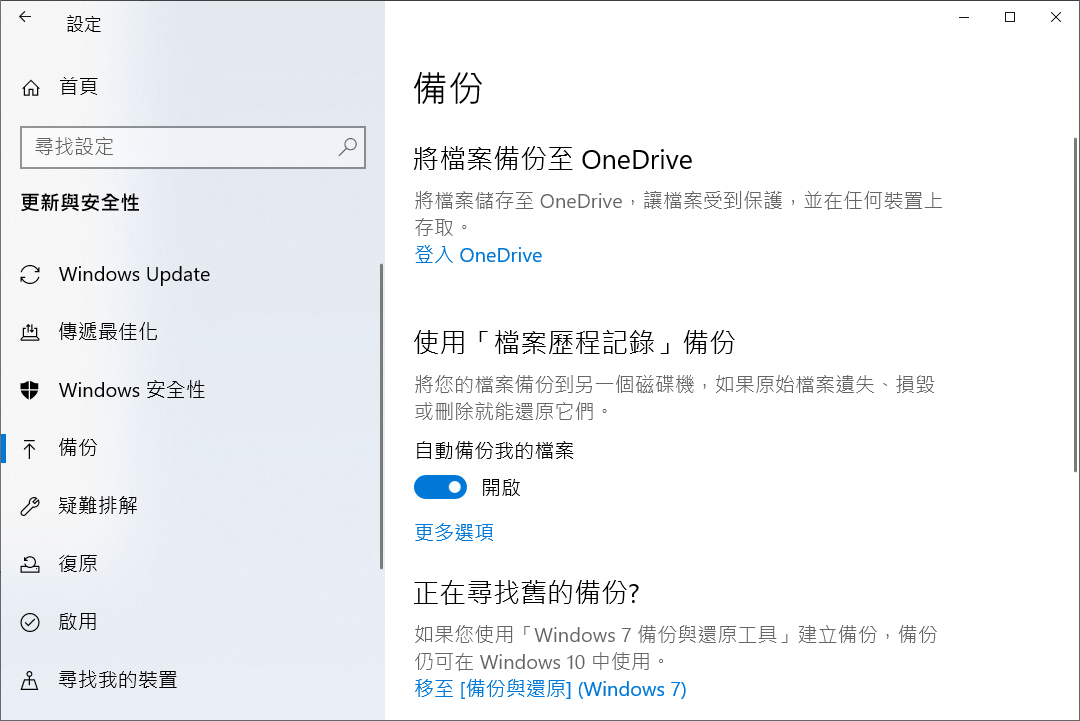This screenshot has width=1080, height=721.
Task: Click the 登入 OneDrive link
Action: 478,256
